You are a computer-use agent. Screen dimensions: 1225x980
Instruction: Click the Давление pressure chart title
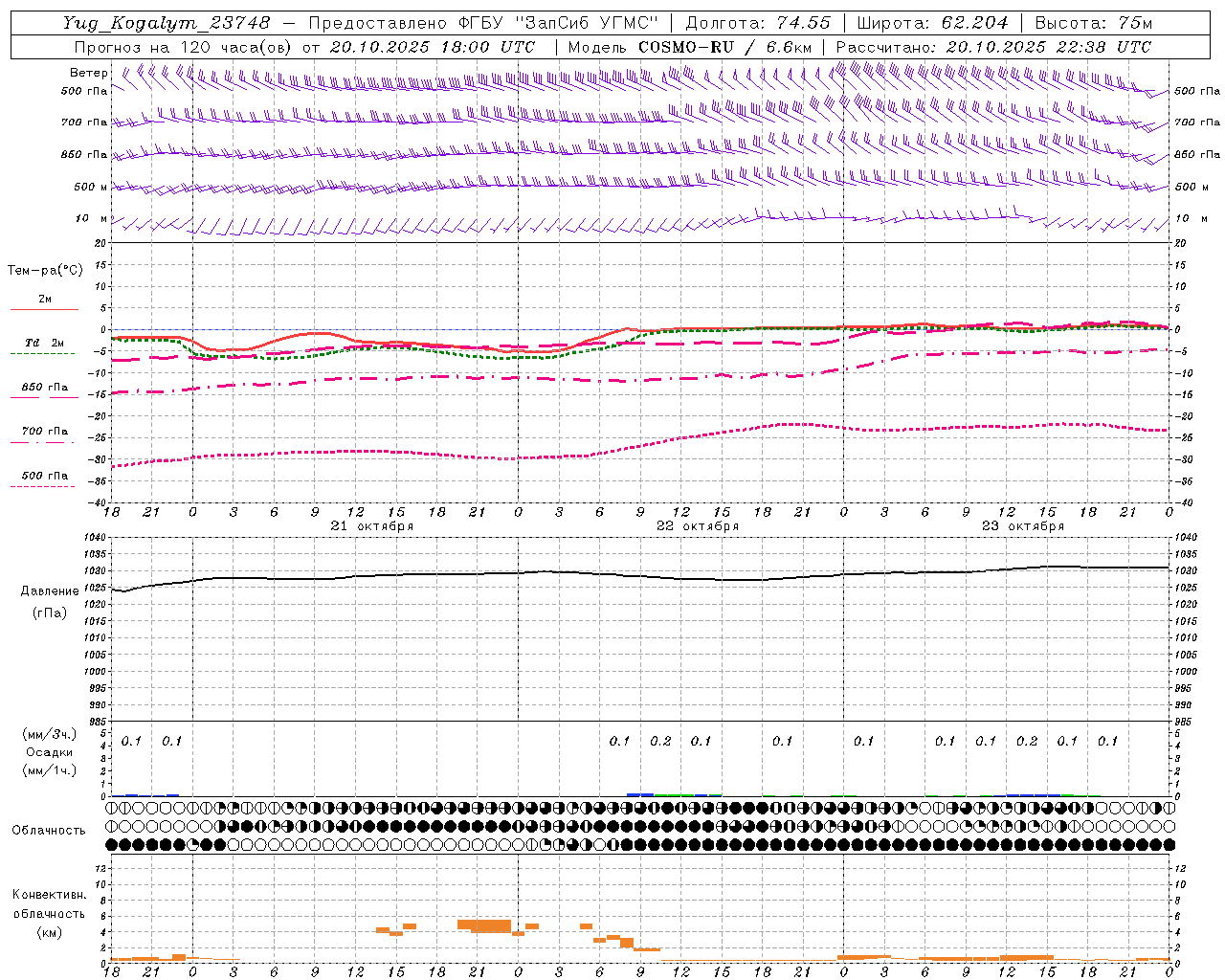coord(50,591)
